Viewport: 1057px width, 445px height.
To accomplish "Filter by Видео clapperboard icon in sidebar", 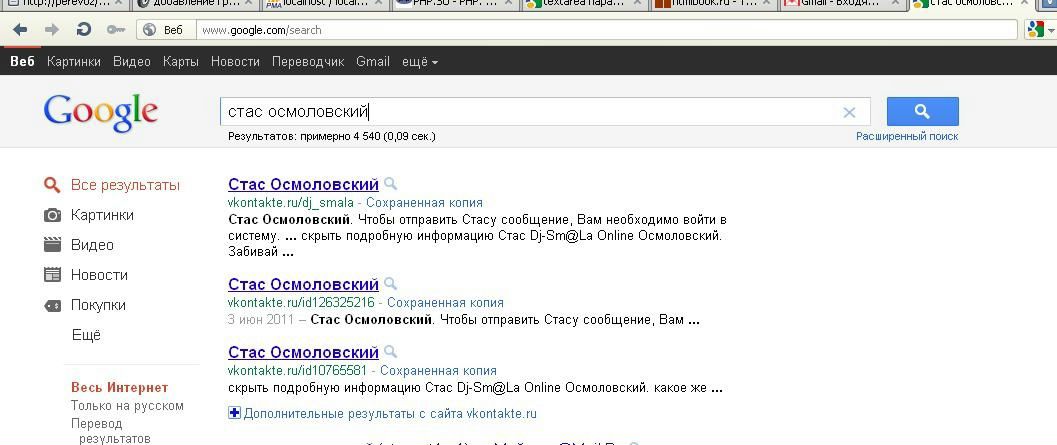I will tap(52, 245).
